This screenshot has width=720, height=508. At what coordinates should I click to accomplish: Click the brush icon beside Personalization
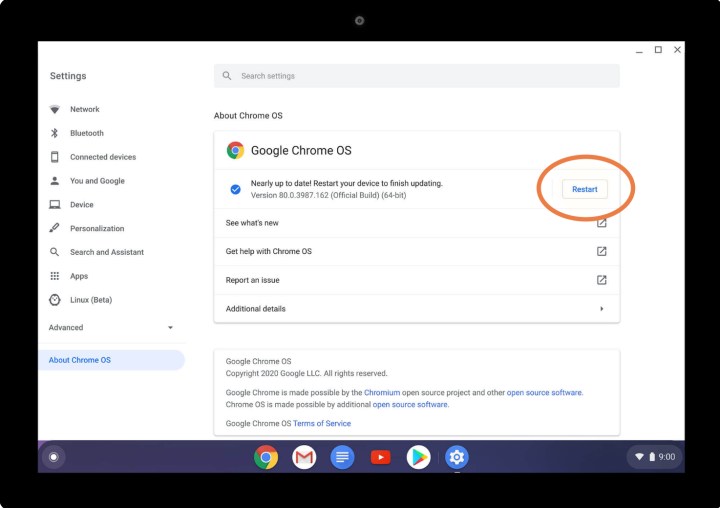click(55, 228)
